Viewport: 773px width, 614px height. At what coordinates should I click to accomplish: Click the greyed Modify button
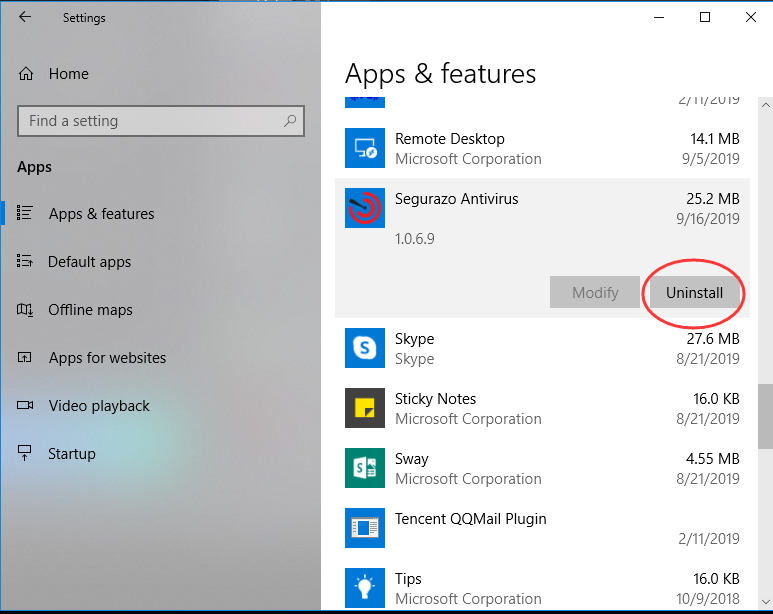[595, 292]
